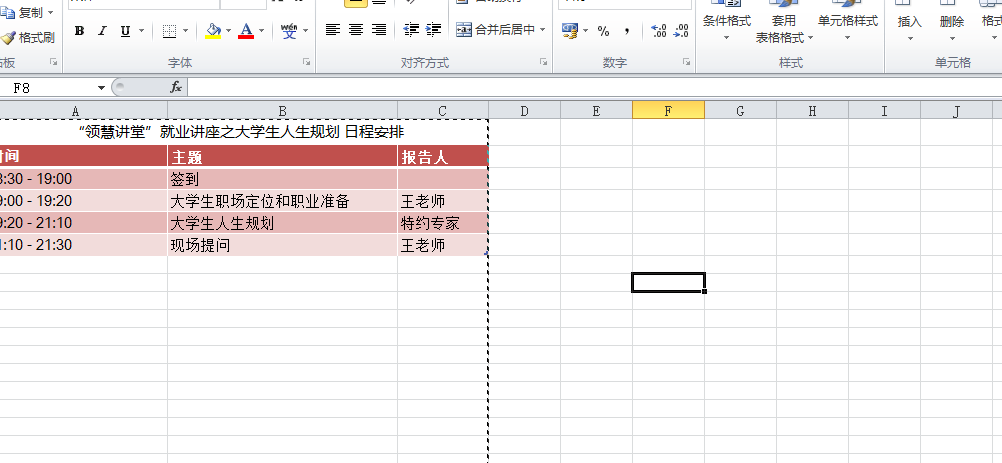Click time cell ending 21:30
1002x463 pixels.
[x=83, y=245]
